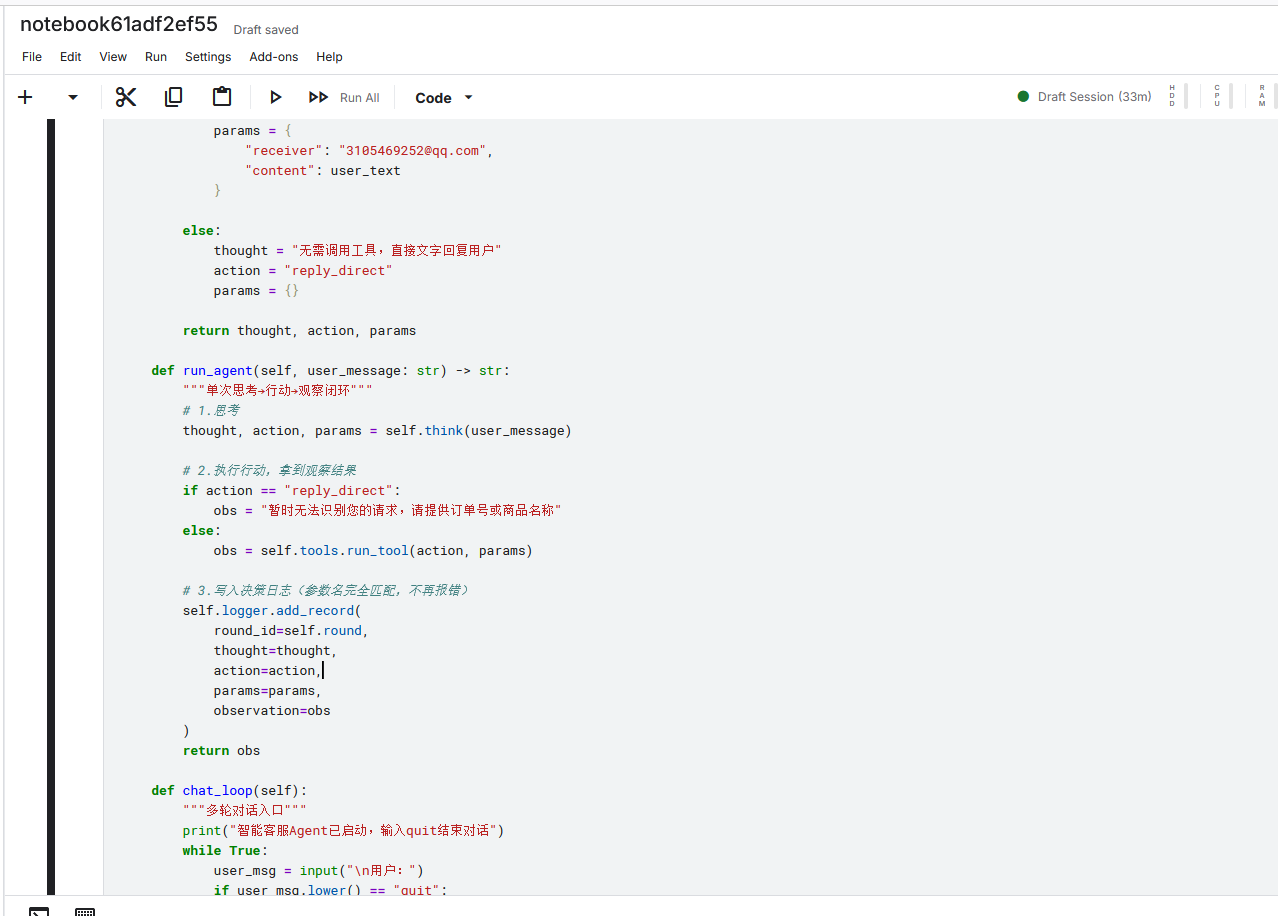Click the notebook title notebook61adf2ef55
Image resolution: width=1278 pixels, height=916 pixels.
click(119, 25)
